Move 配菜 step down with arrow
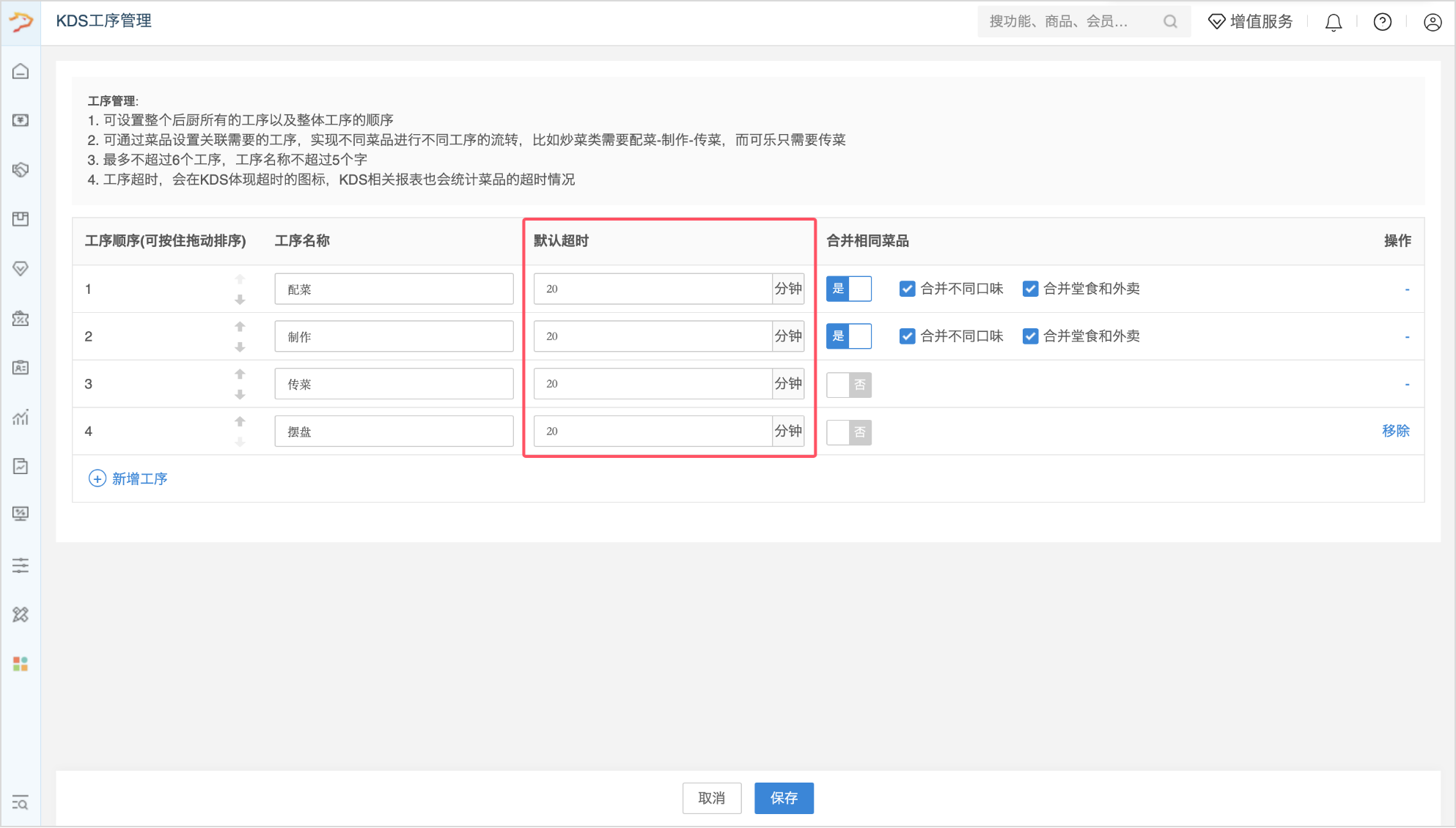 coord(240,300)
